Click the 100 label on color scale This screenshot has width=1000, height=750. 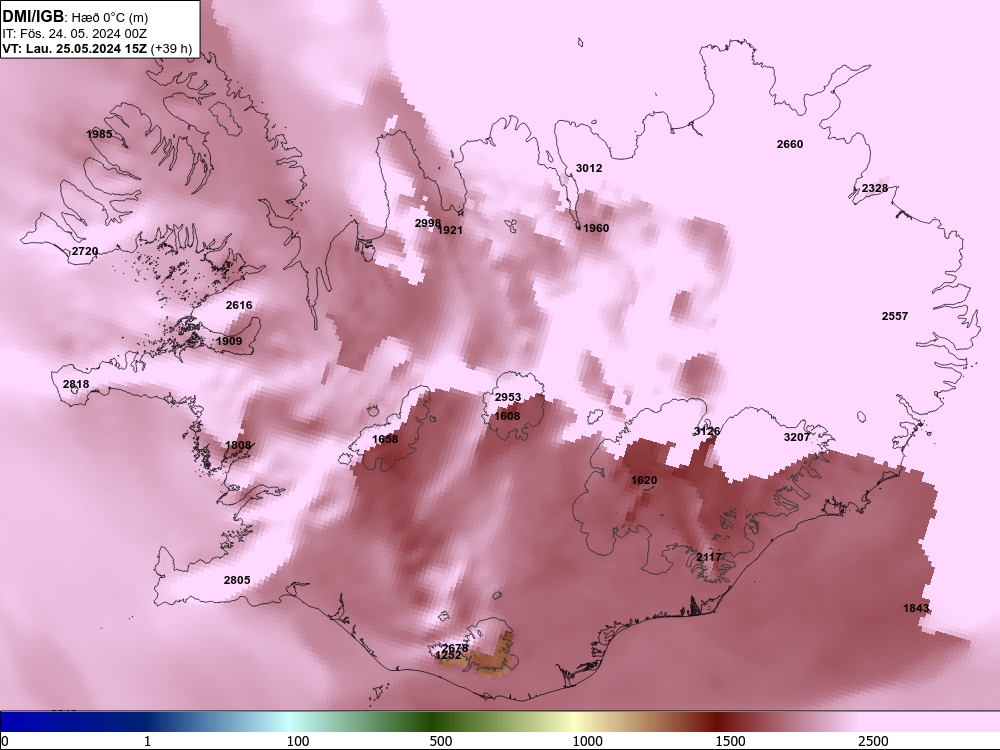click(298, 741)
